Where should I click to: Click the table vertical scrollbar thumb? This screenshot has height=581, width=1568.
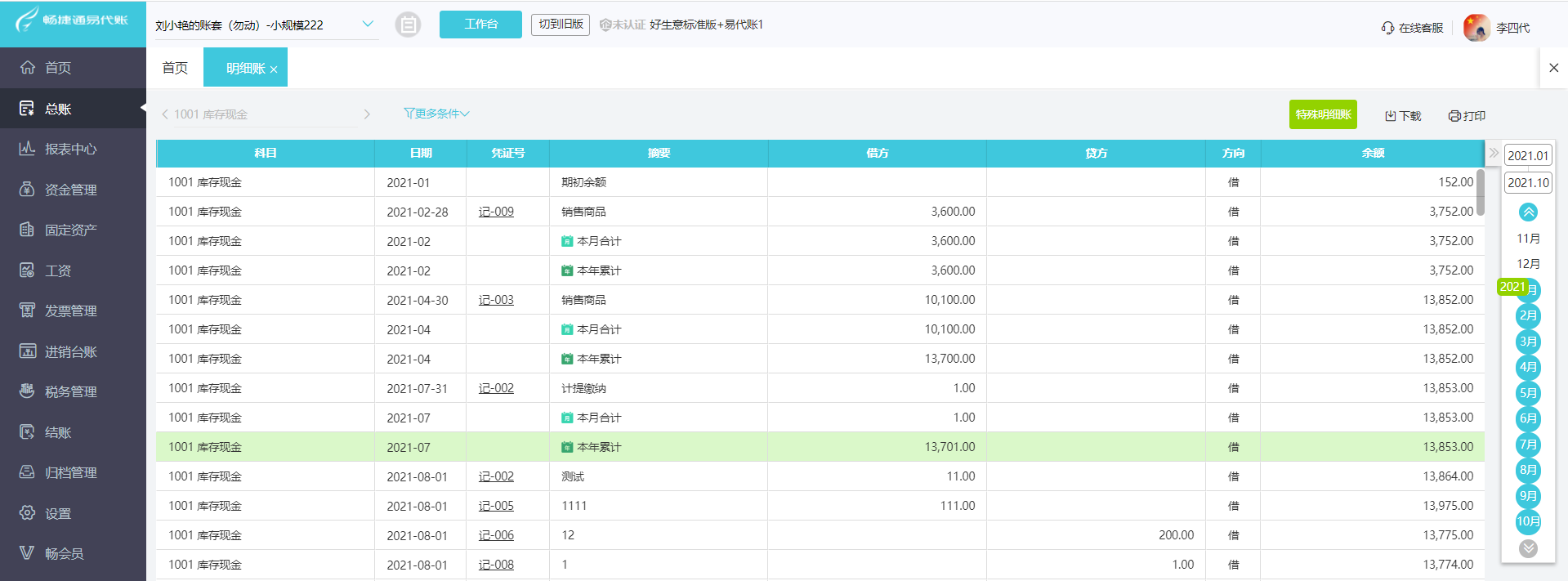click(1481, 192)
